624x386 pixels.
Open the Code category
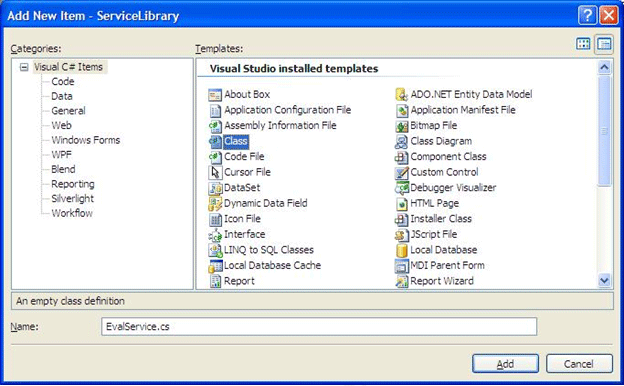(63, 82)
